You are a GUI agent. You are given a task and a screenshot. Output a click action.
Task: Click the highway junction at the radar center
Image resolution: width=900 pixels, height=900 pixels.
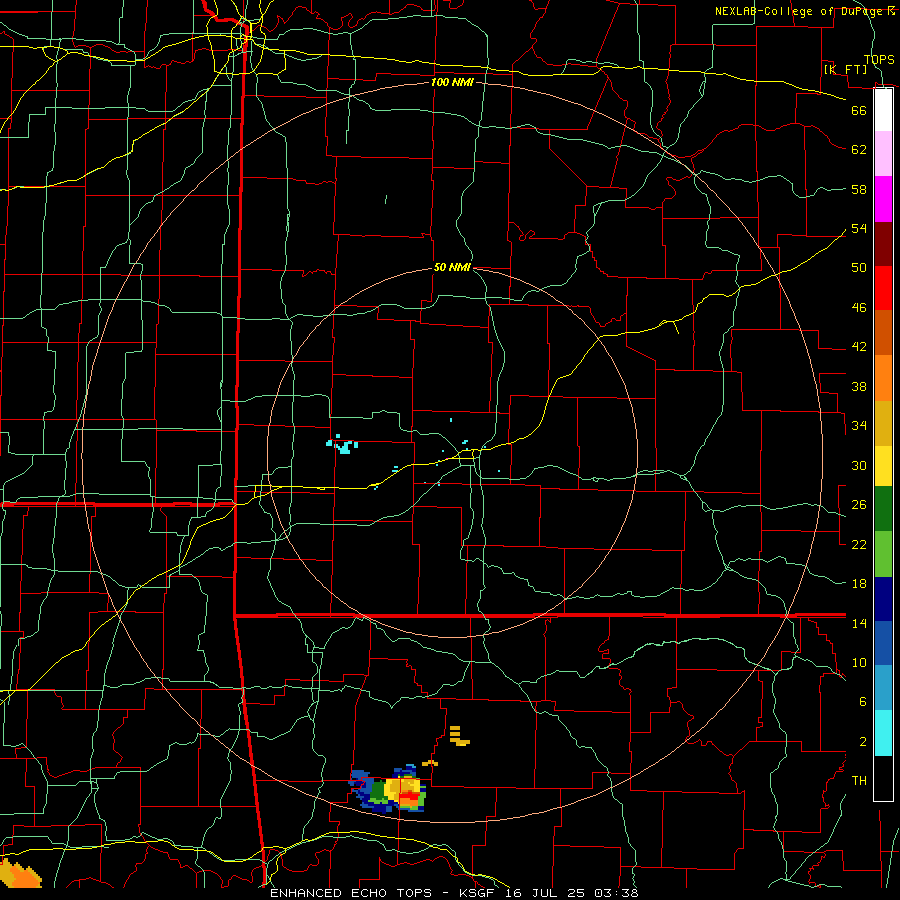[470, 453]
